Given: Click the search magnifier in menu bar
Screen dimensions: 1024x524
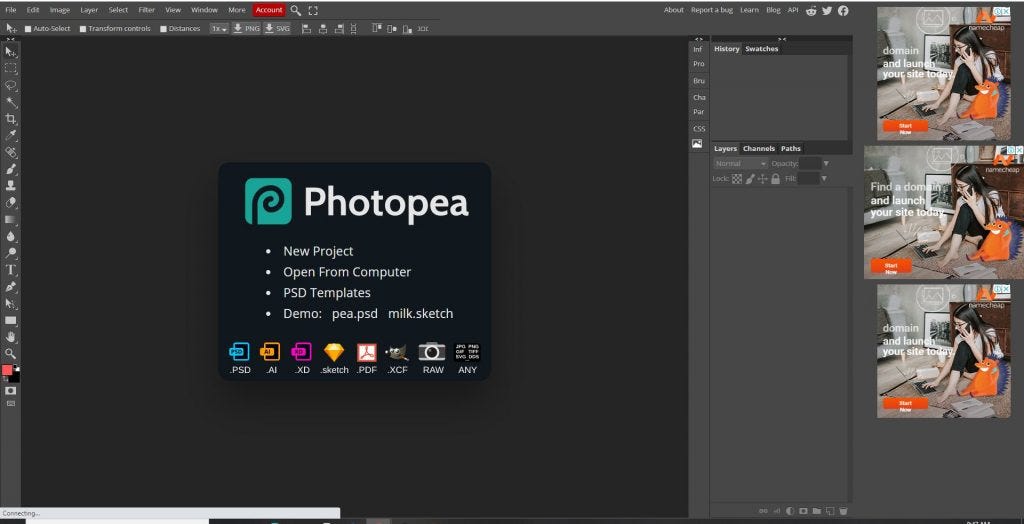Looking at the screenshot, I should point(296,10).
